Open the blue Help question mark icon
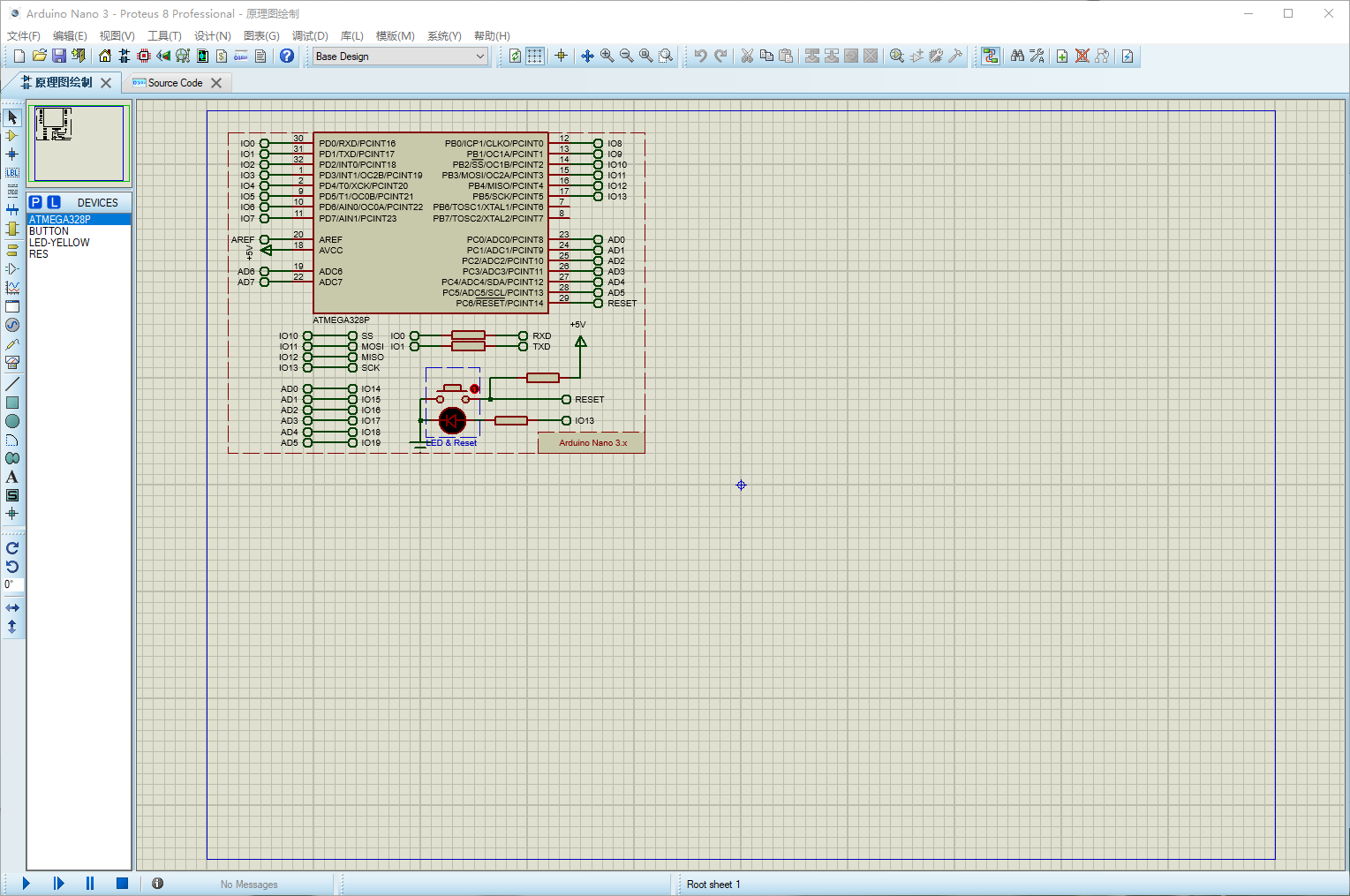This screenshot has height=896, width=1350. [287, 56]
